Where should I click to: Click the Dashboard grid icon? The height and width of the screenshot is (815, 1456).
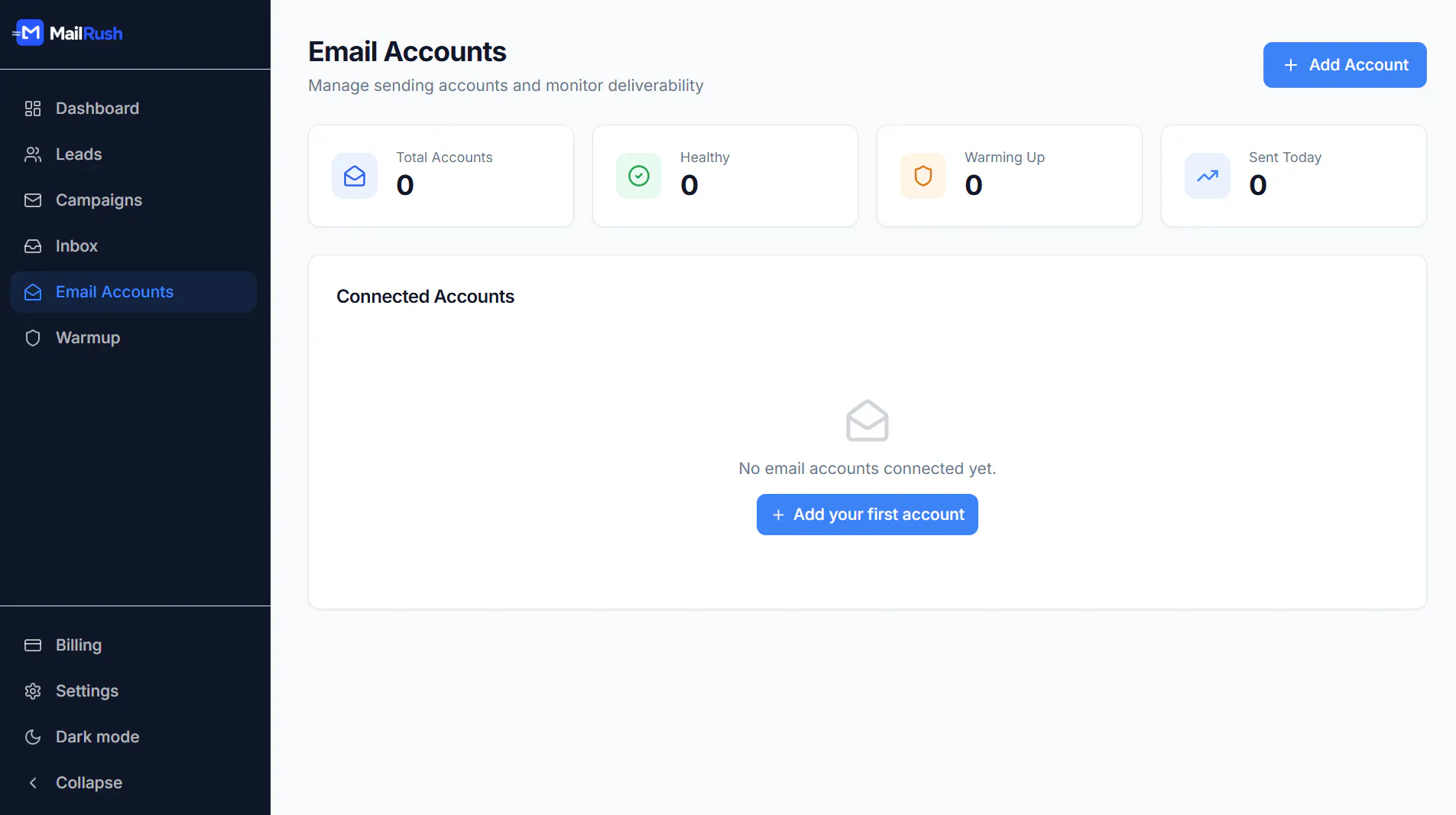click(x=33, y=109)
